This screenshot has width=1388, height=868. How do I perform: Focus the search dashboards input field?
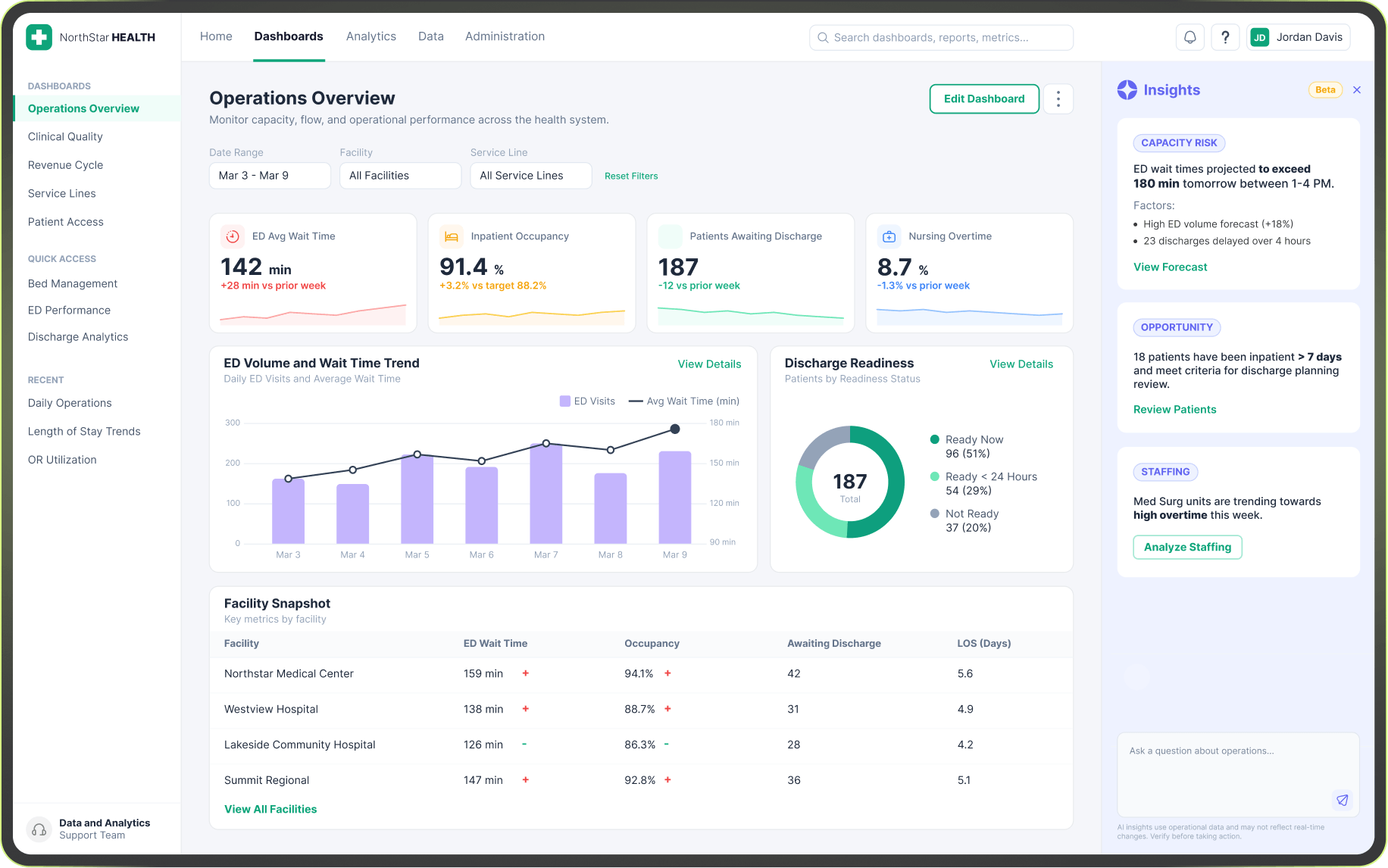941,38
